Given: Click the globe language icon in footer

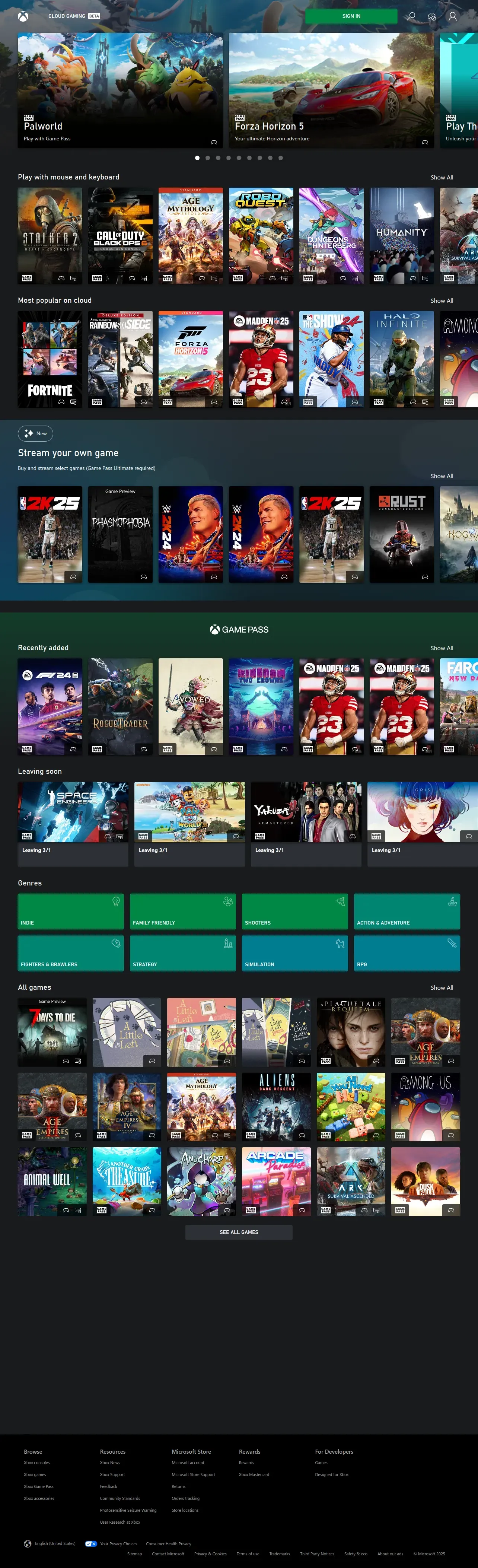Looking at the screenshot, I should (x=28, y=1543).
